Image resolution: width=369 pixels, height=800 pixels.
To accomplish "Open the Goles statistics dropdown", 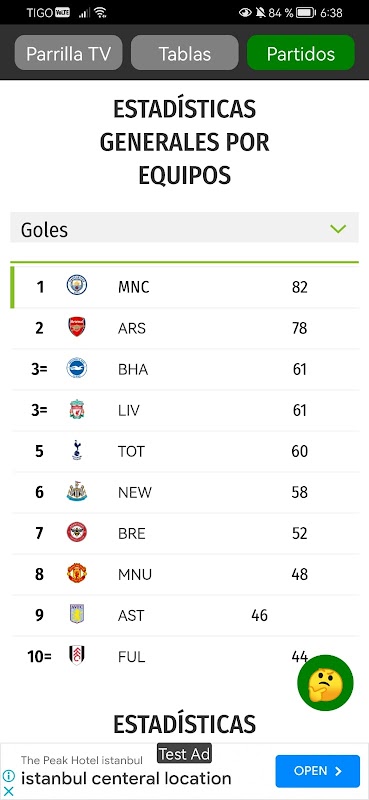I will [184, 230].
